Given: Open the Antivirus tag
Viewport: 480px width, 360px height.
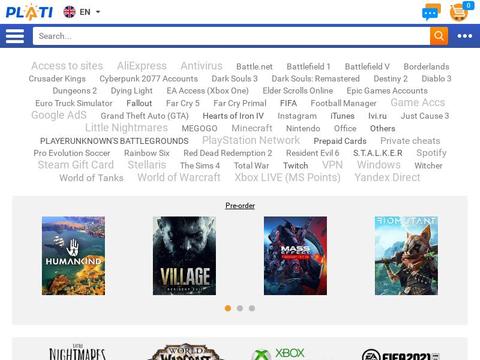Looking at the screenshot, I should click(x=201, y=66).
